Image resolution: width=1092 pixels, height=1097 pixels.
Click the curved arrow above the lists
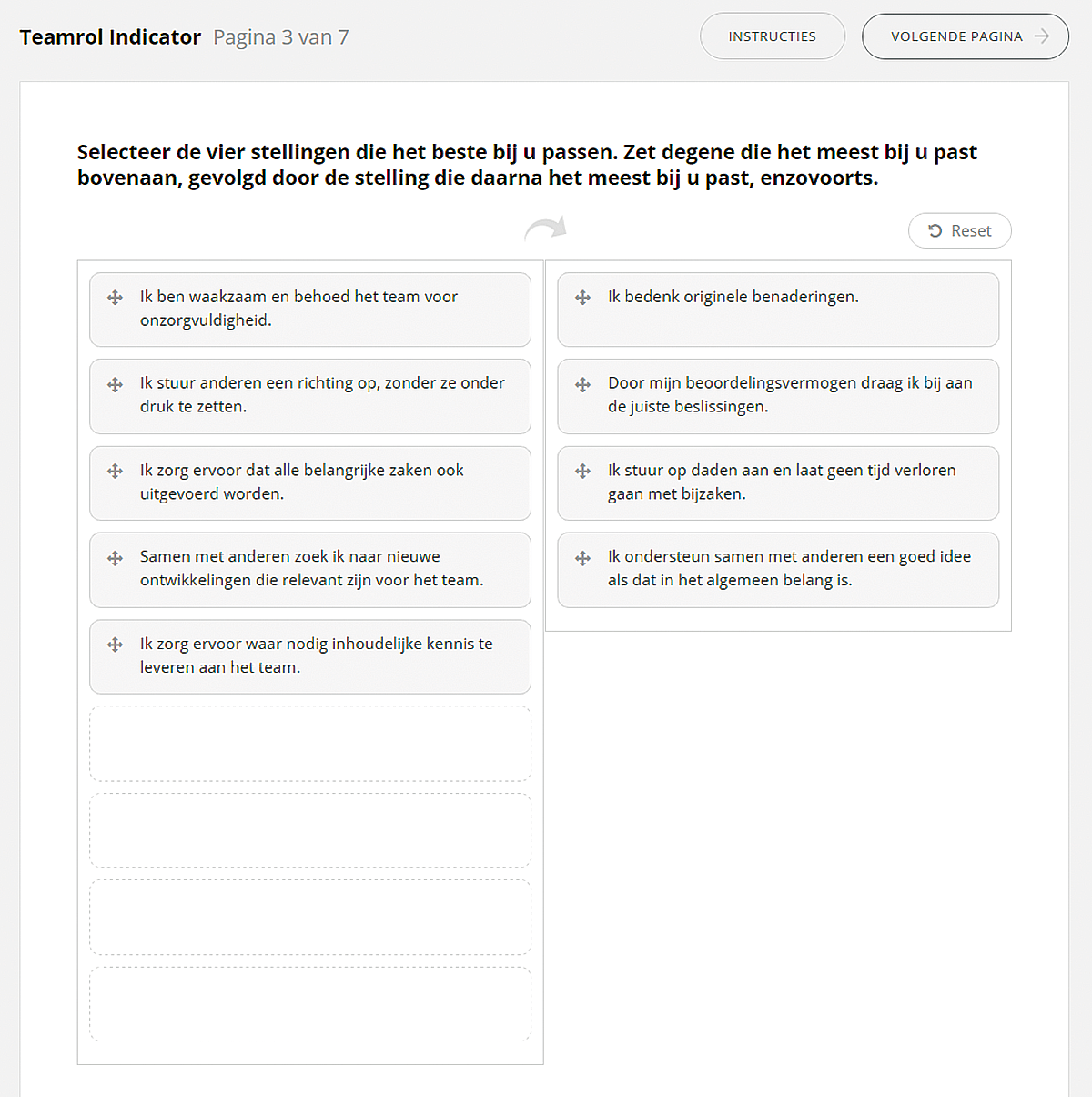(x=546, y=229)
